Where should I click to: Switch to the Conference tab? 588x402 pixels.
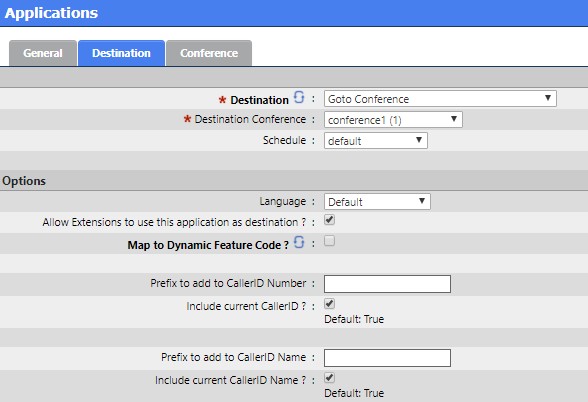(209, 53)
